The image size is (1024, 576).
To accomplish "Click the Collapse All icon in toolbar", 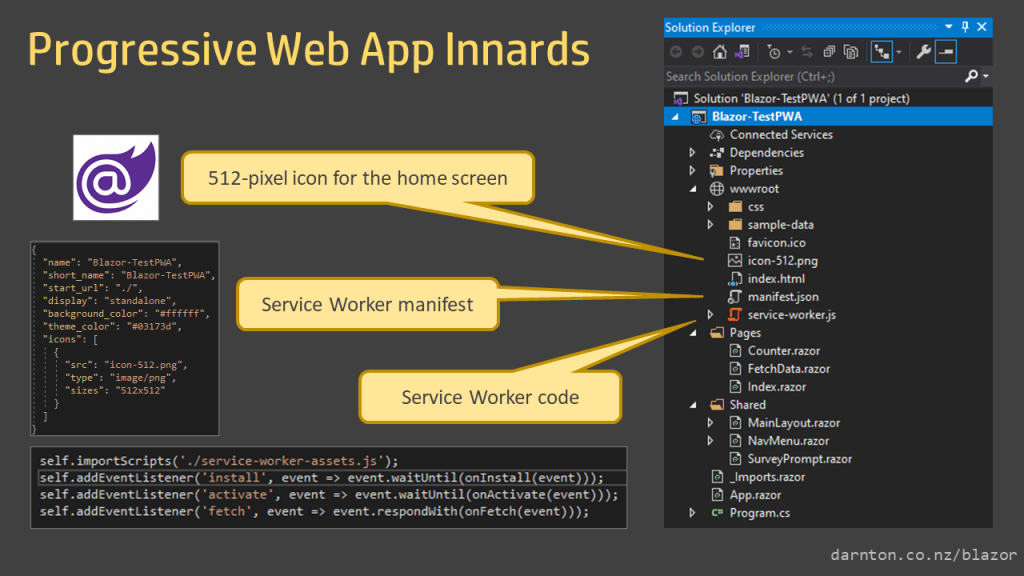I will (x=829, y=51).
